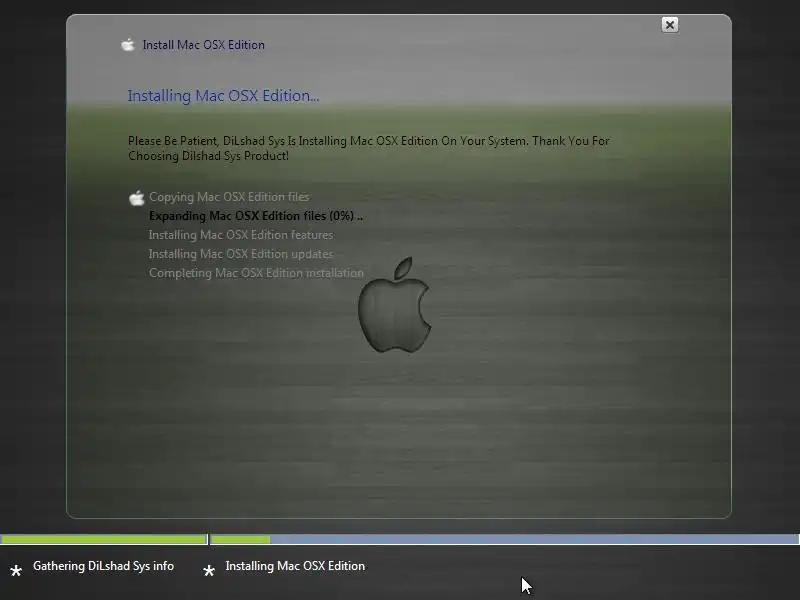Click asterisk beside Gathering DiLshad Sys info
The height and width of the screenshot is (600, 800).
[16, 571]
